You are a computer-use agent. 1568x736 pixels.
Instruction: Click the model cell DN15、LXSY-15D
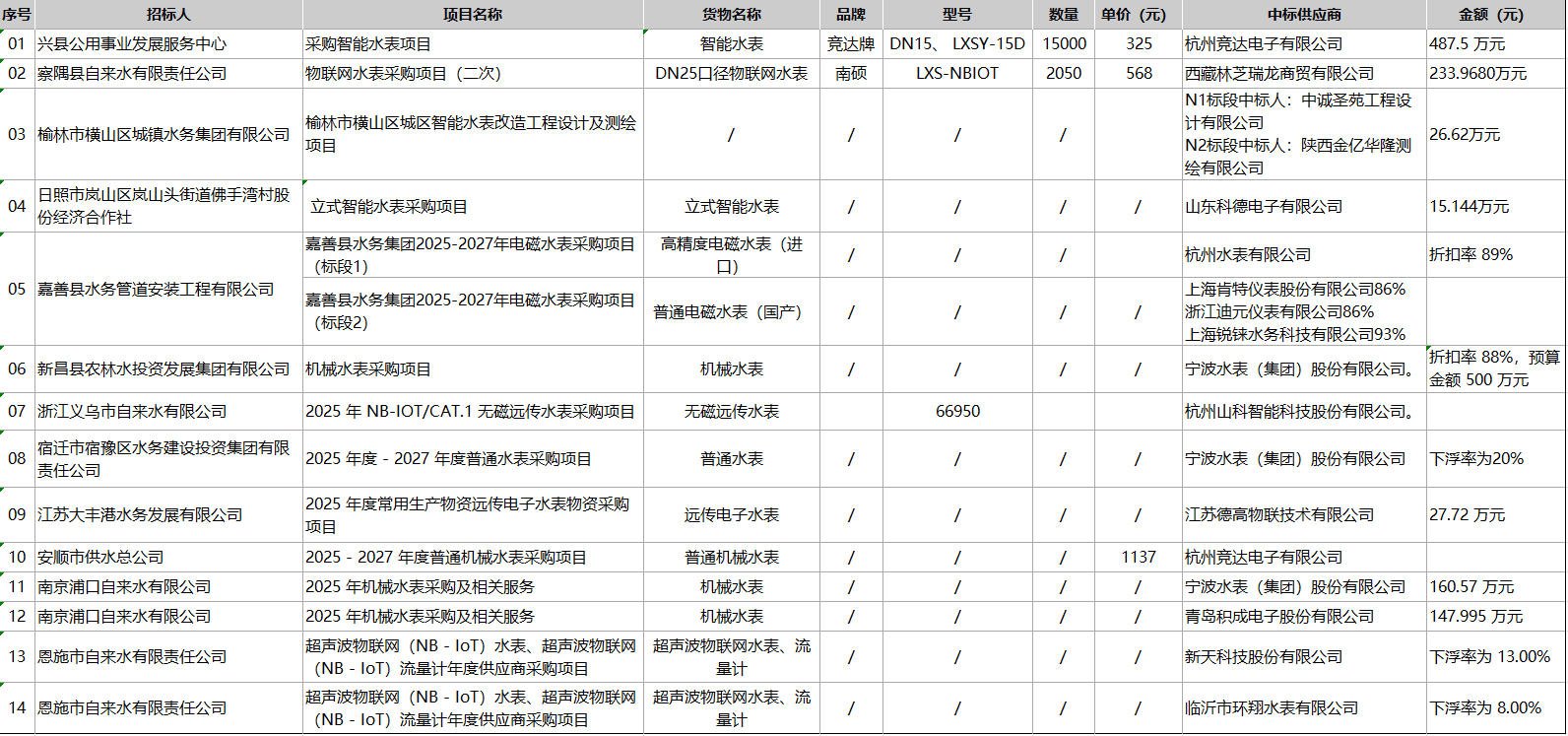click(x=957, y=44)
